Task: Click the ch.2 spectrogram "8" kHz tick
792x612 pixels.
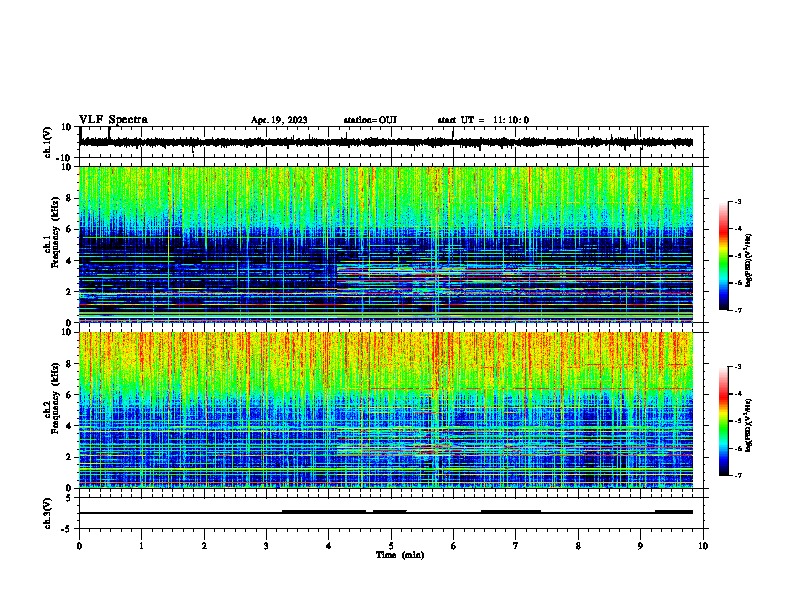Action: point(69,364)
